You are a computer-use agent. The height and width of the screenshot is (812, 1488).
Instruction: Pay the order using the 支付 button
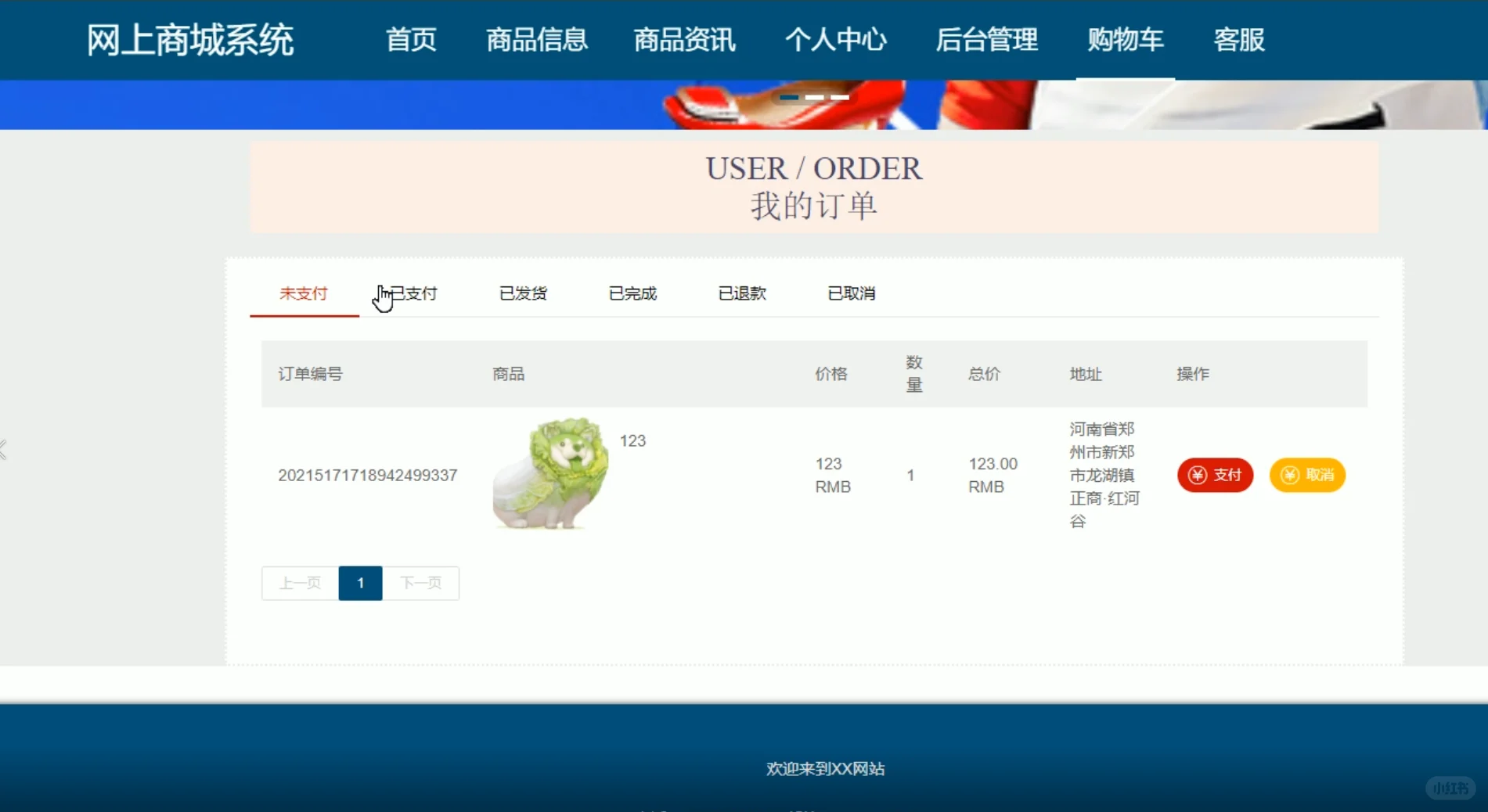pyautogui.click(x=1215, y=475)
